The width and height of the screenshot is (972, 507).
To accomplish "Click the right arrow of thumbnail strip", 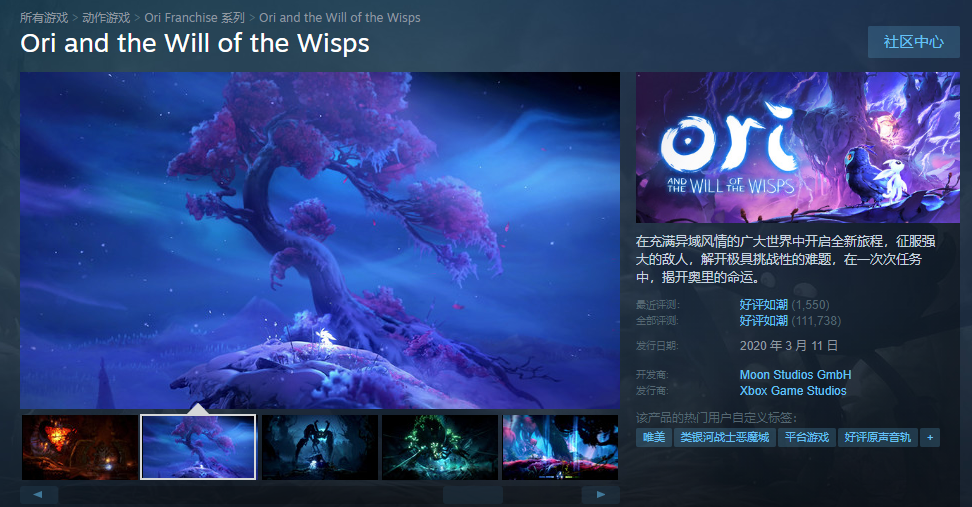I will point(601,495).
